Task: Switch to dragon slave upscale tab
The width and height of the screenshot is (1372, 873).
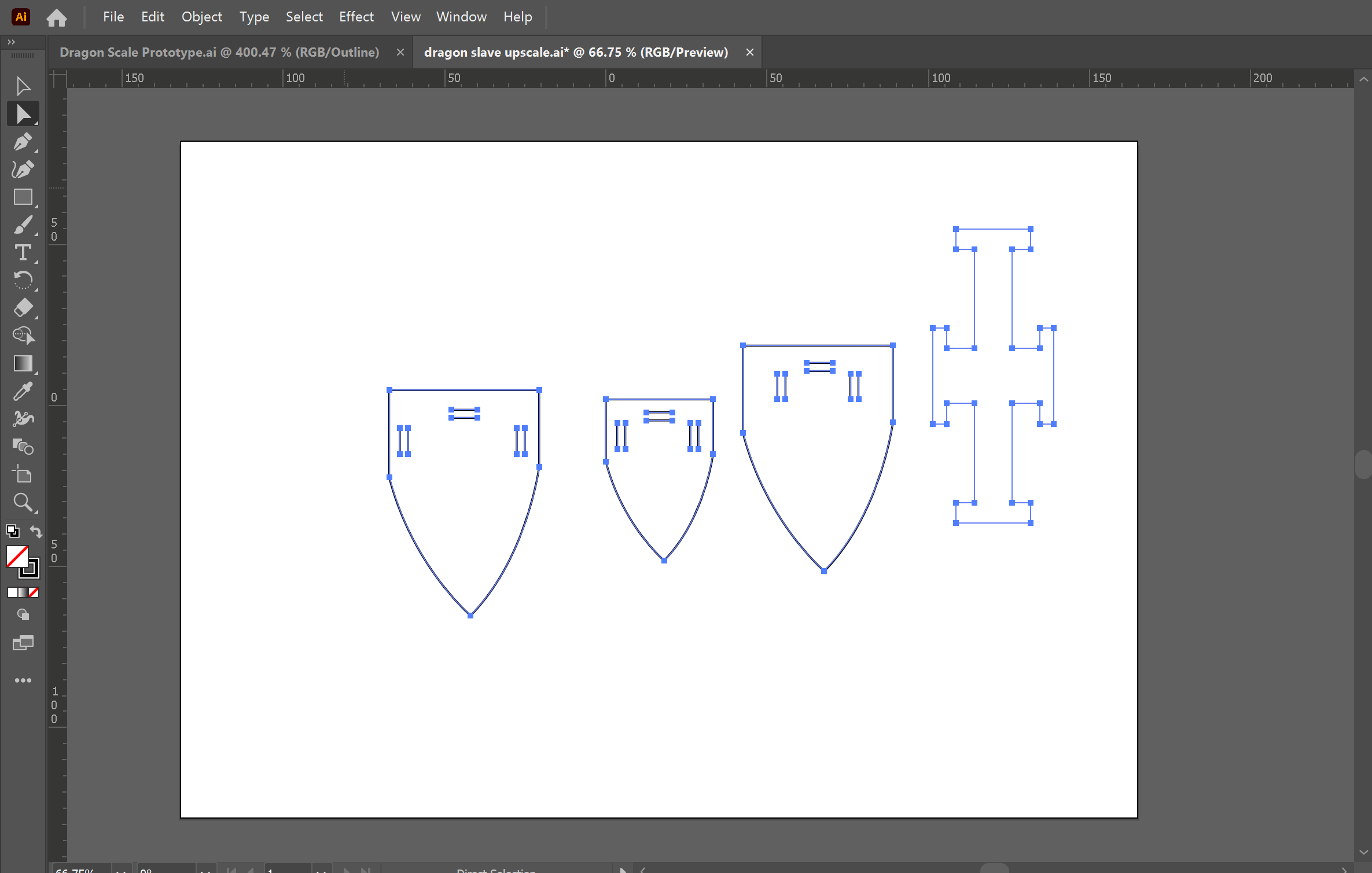Action: (575, 51)
